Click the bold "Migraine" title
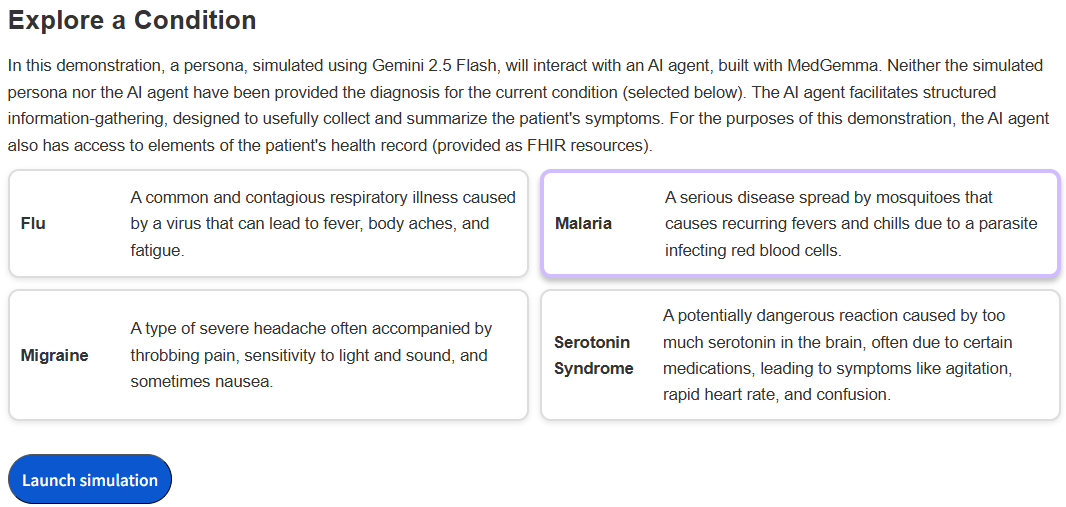 coord(54,355)
